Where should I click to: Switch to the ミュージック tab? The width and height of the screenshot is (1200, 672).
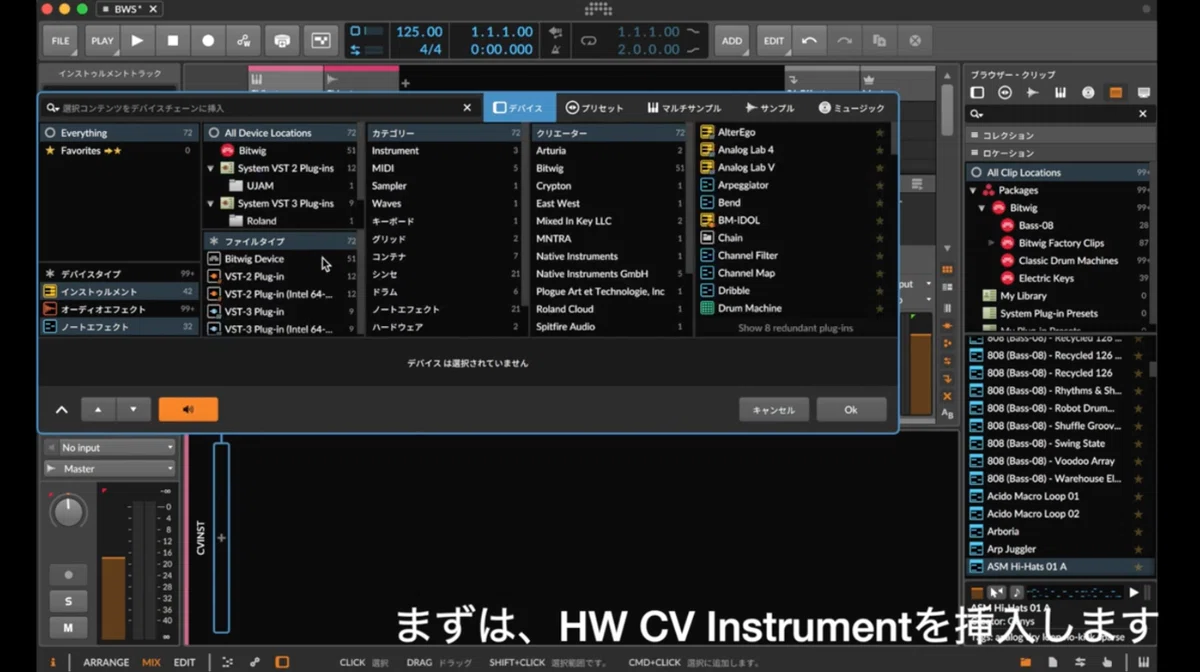851,108
